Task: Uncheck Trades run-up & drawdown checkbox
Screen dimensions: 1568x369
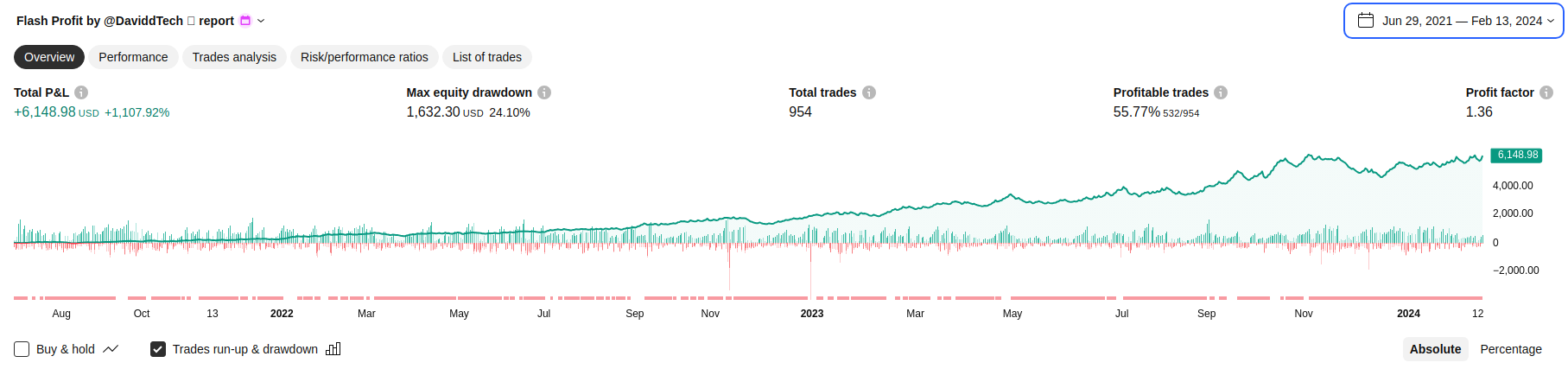Action: click(x=158, y=349)
